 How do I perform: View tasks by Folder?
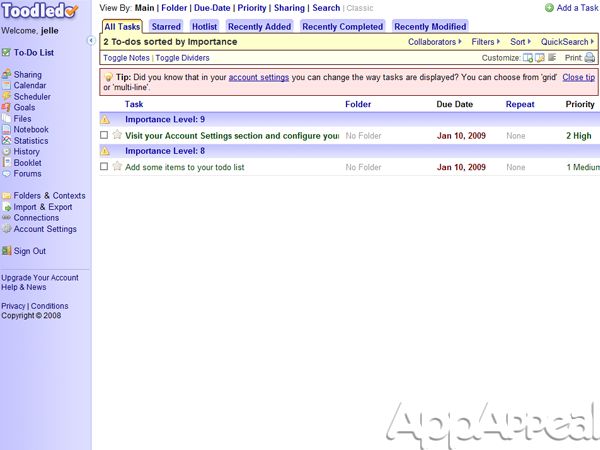coord(174,8)
